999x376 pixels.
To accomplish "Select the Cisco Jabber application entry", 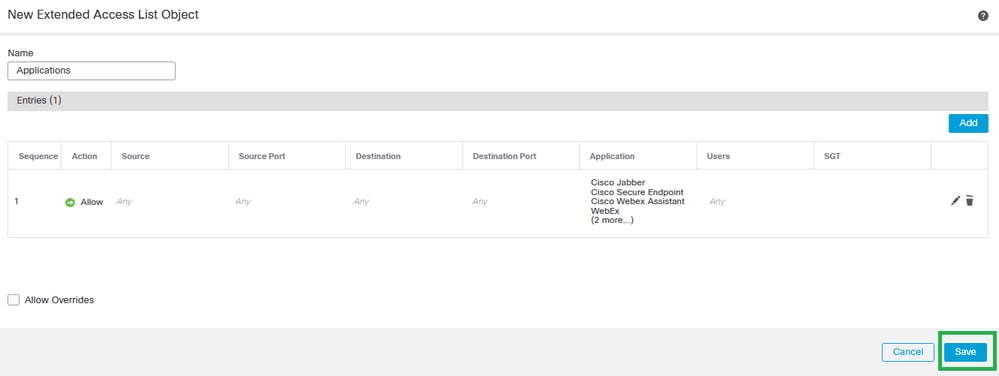I will (x=618, y=183).
